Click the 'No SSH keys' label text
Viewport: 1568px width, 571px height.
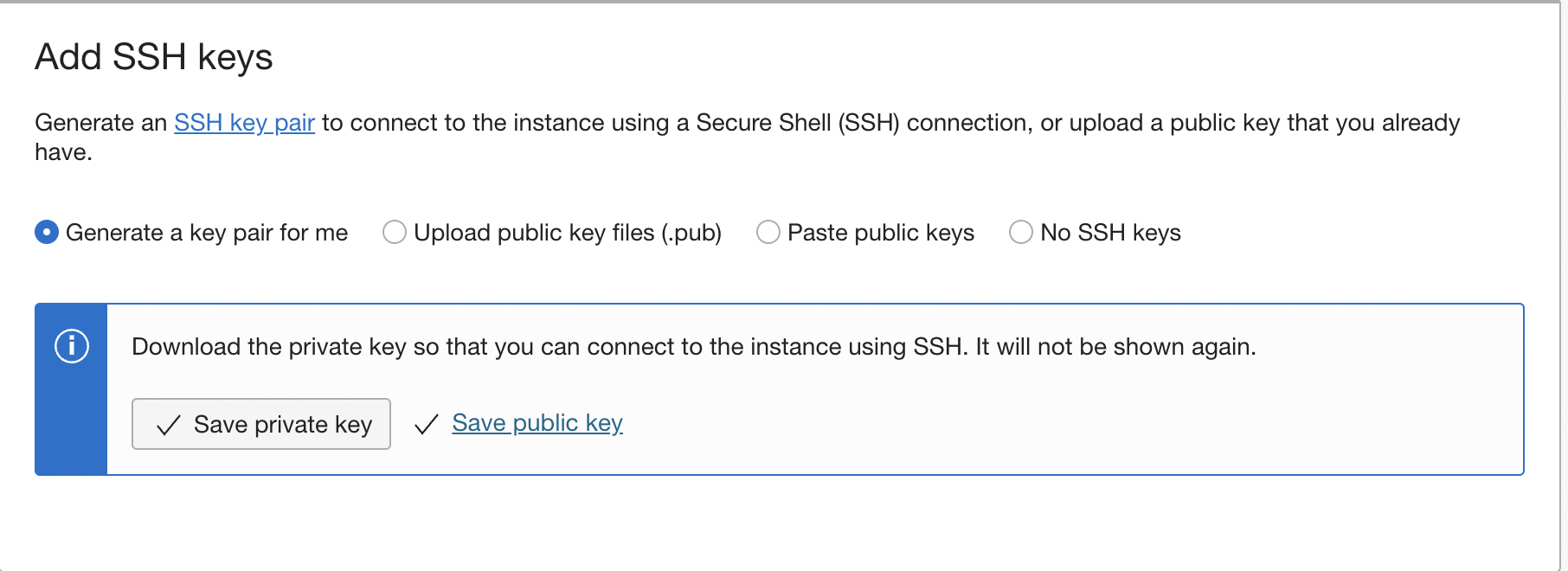(x=1111, y=233)
